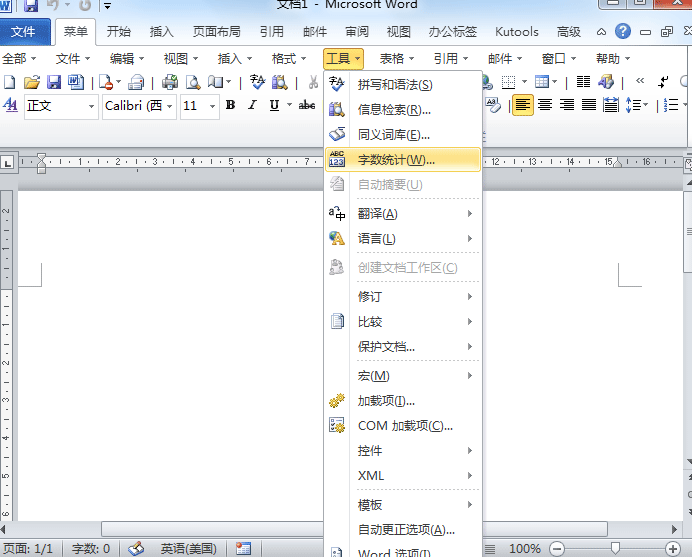Viewport: 692px width, 557px height.
Task: Toggle Italic formatting
Action: (x=252, y=105)
